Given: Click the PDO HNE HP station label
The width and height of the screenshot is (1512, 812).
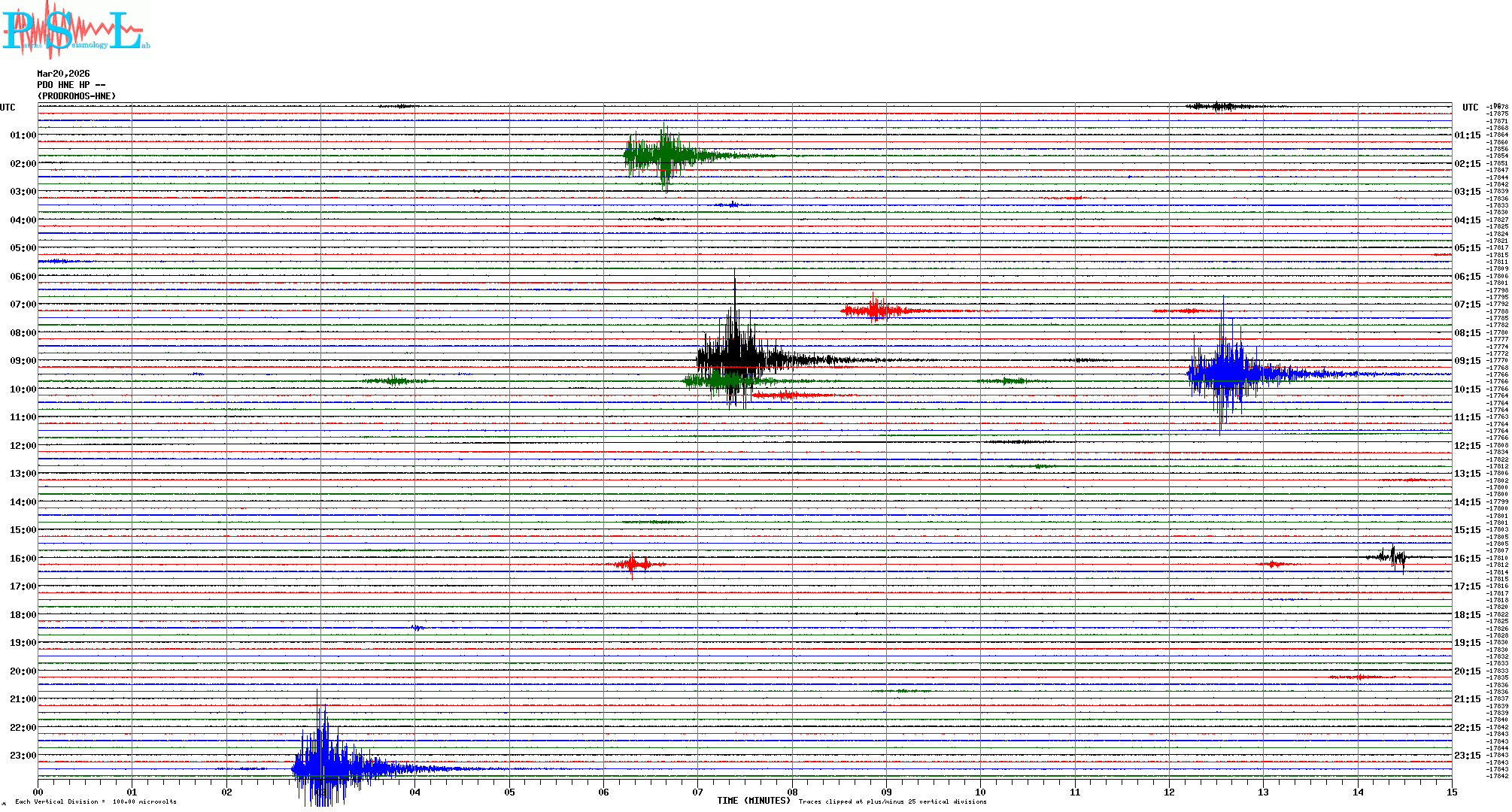Looking at the screenshot, I should (x=71, y=85).
